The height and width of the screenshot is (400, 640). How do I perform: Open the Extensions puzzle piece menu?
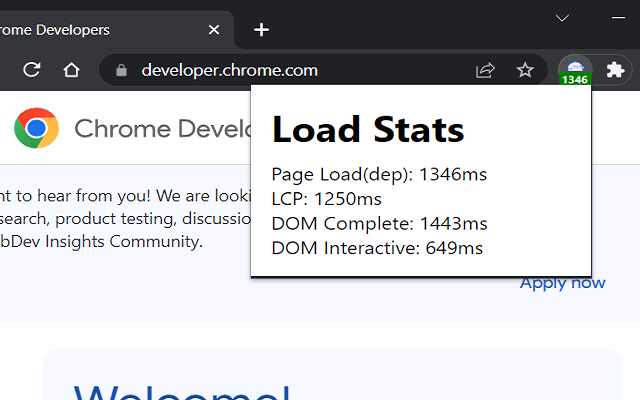tap(615, 70)
